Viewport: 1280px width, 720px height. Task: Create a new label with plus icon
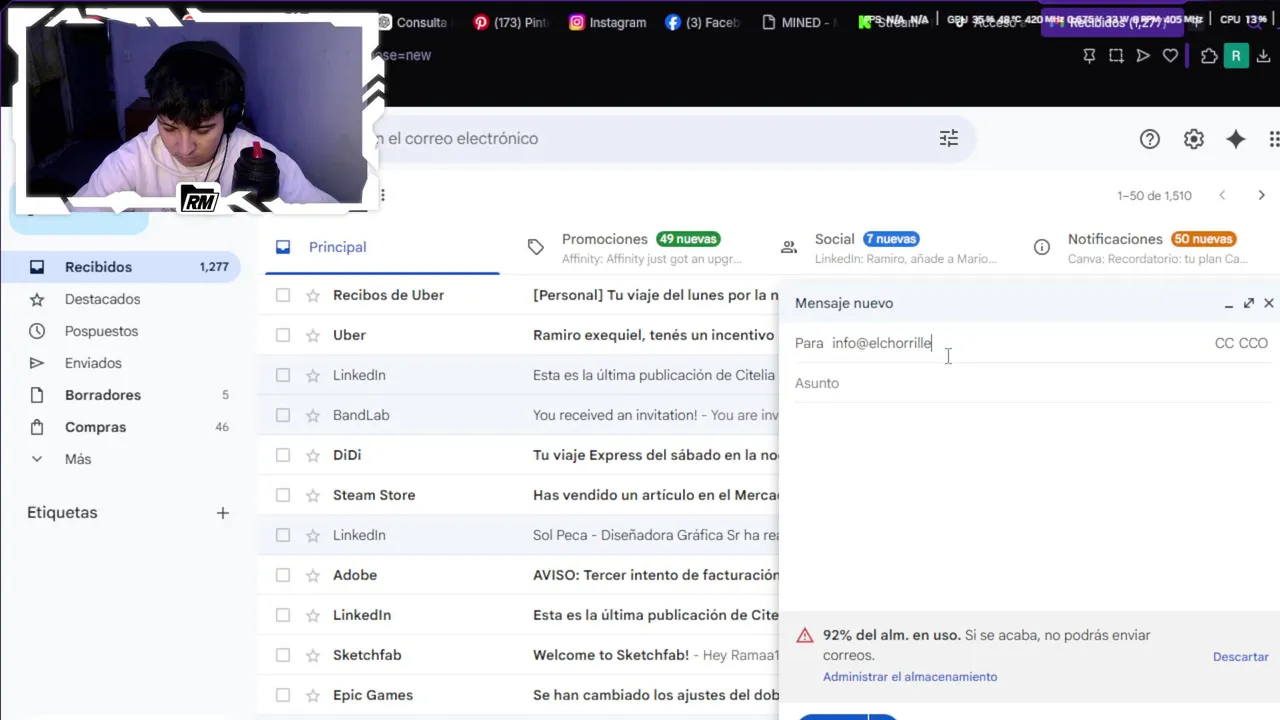(222, 513)
